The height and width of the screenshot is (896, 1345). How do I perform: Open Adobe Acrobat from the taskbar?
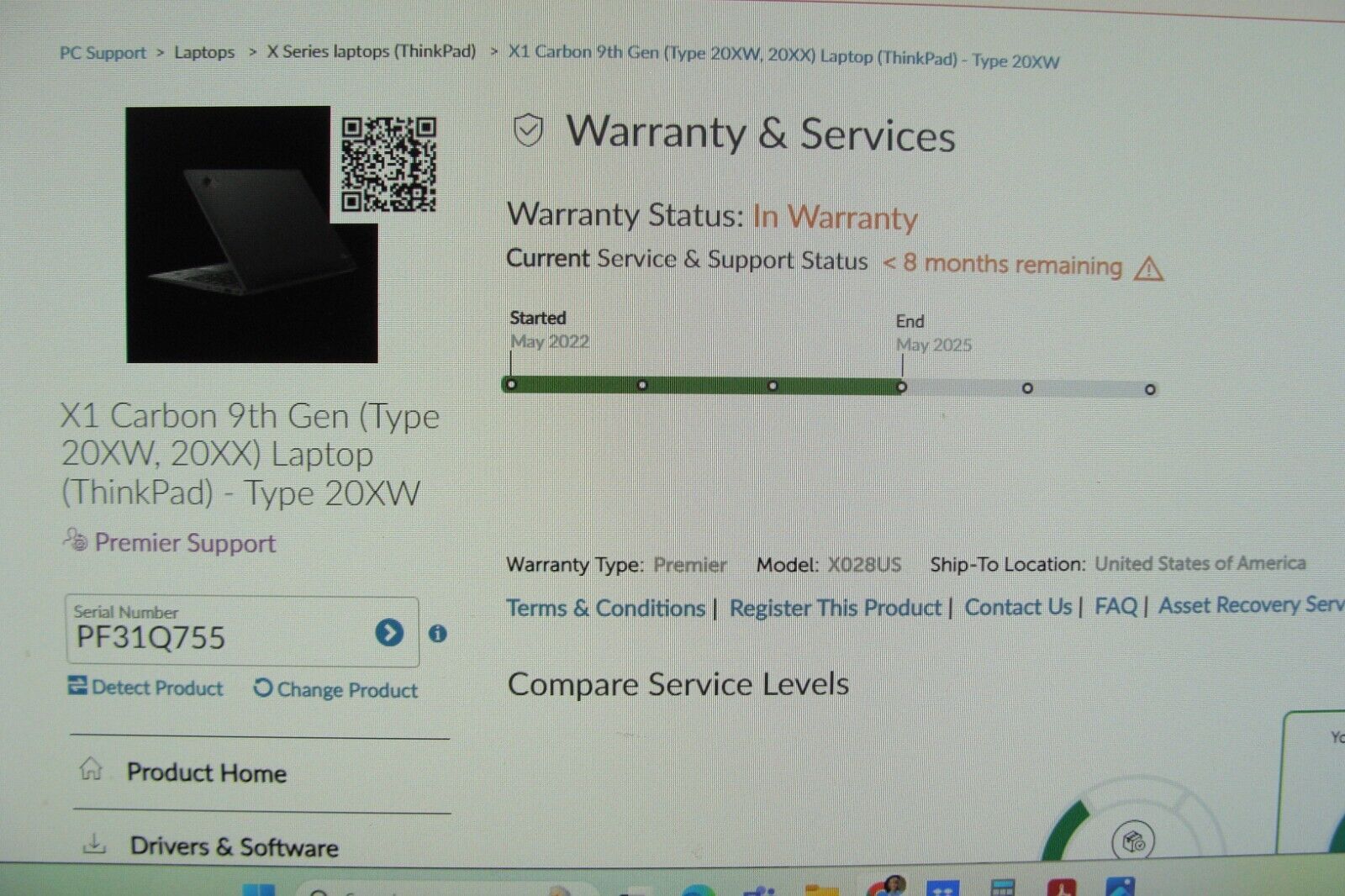coord(1062,888)
